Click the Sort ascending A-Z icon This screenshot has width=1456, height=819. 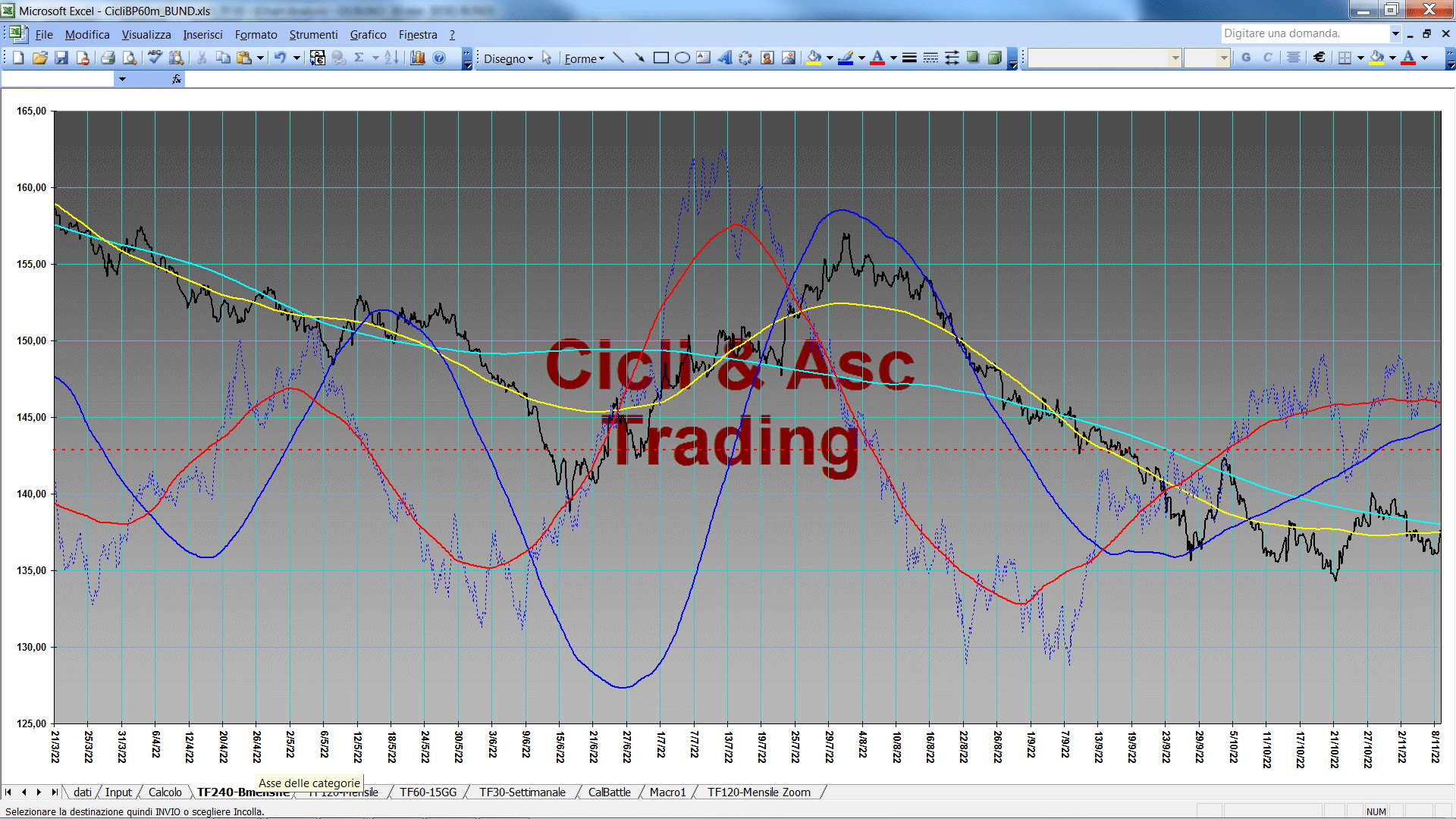click(x=391, y=58)
